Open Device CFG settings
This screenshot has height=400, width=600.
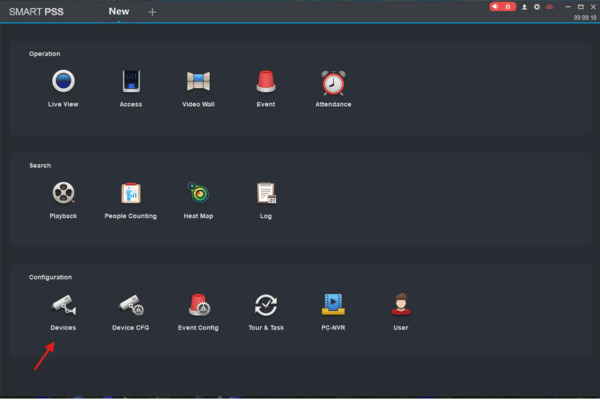click(x=131, y=312)
